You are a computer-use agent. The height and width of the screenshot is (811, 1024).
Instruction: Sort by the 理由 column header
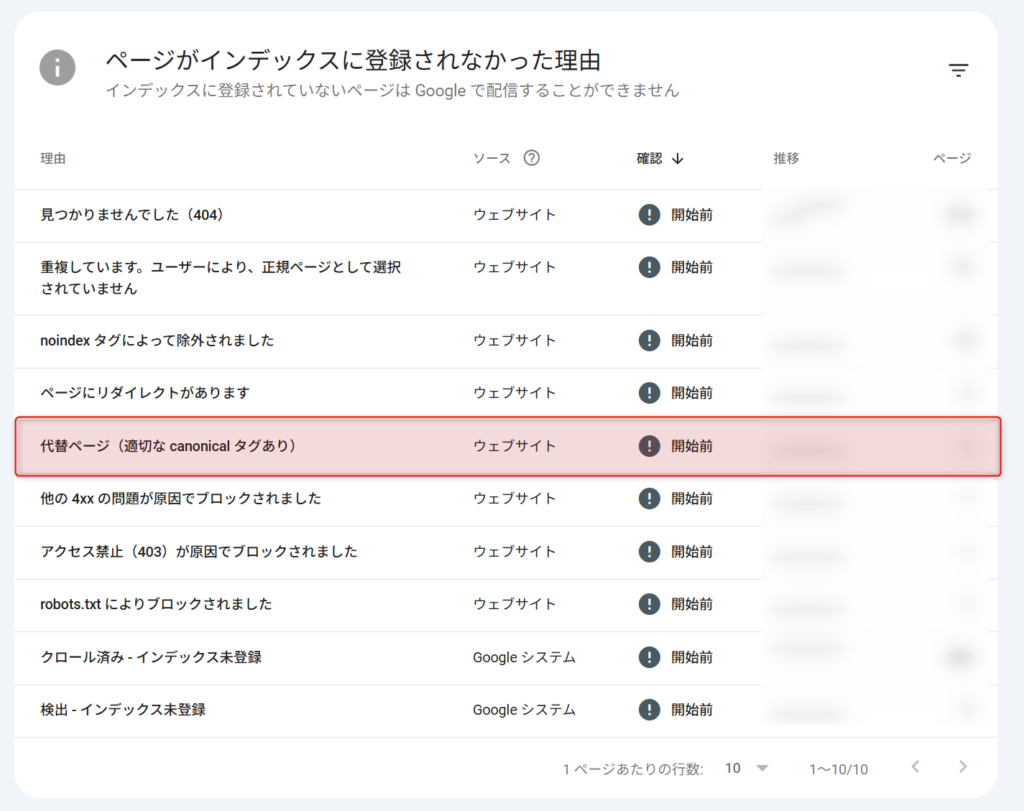tap(53, 157)
